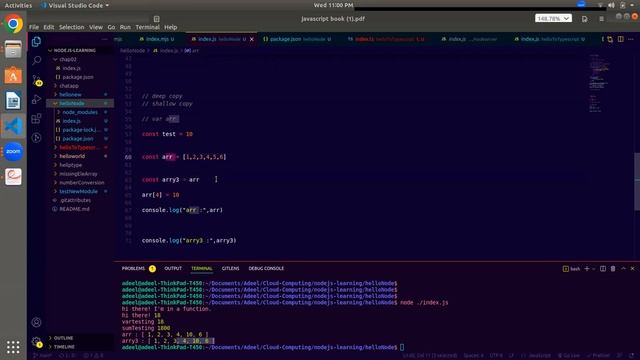Close the active index.js editor tab
The width and height of the screenshot is (640, 360).
coord(252,39)
